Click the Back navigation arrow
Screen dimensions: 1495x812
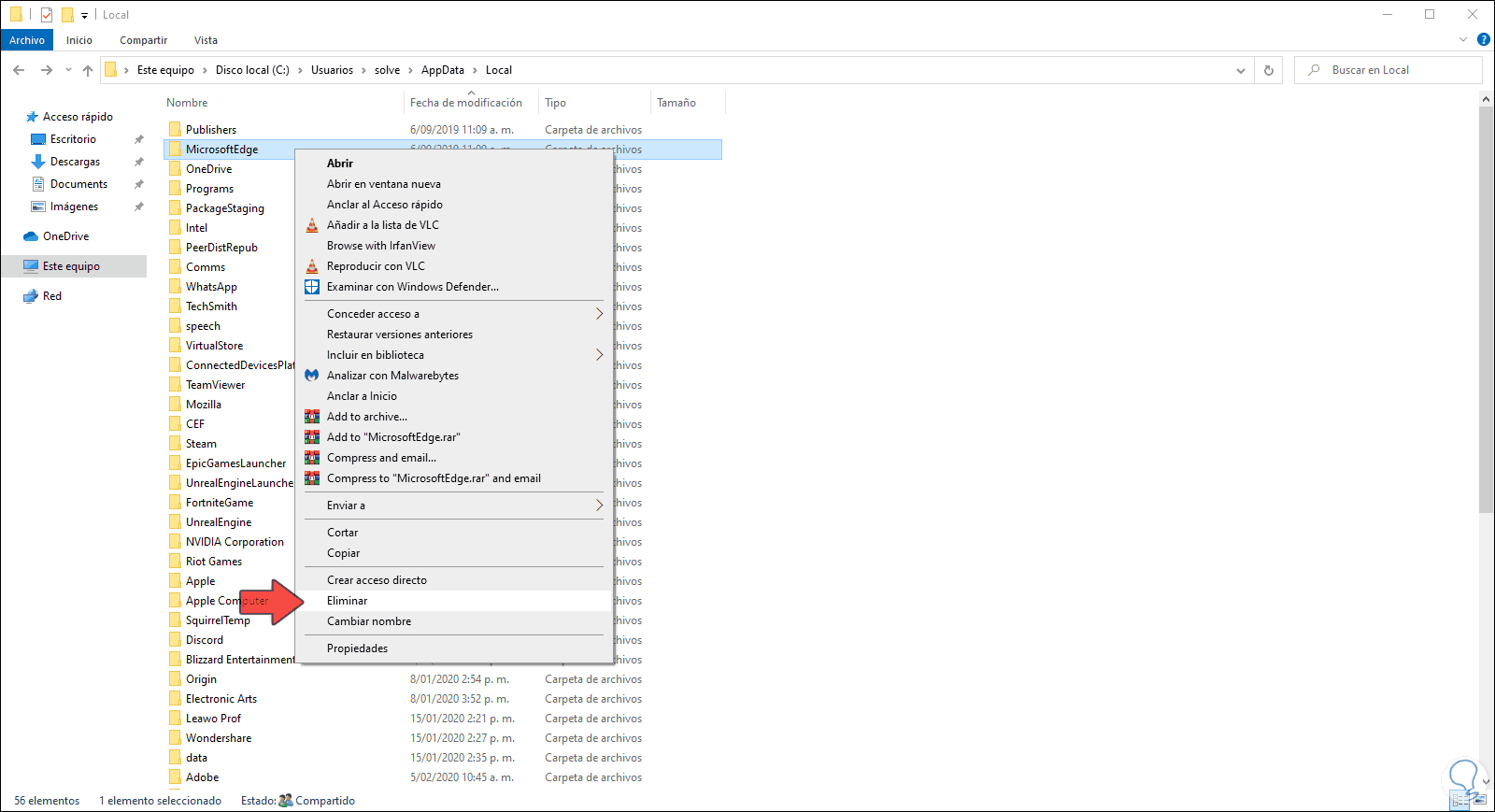pyautogui.click(x=19, y=70)
